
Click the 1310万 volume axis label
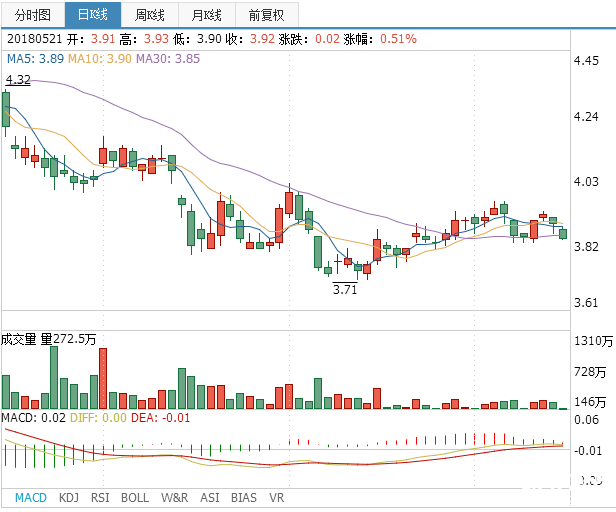593,341
